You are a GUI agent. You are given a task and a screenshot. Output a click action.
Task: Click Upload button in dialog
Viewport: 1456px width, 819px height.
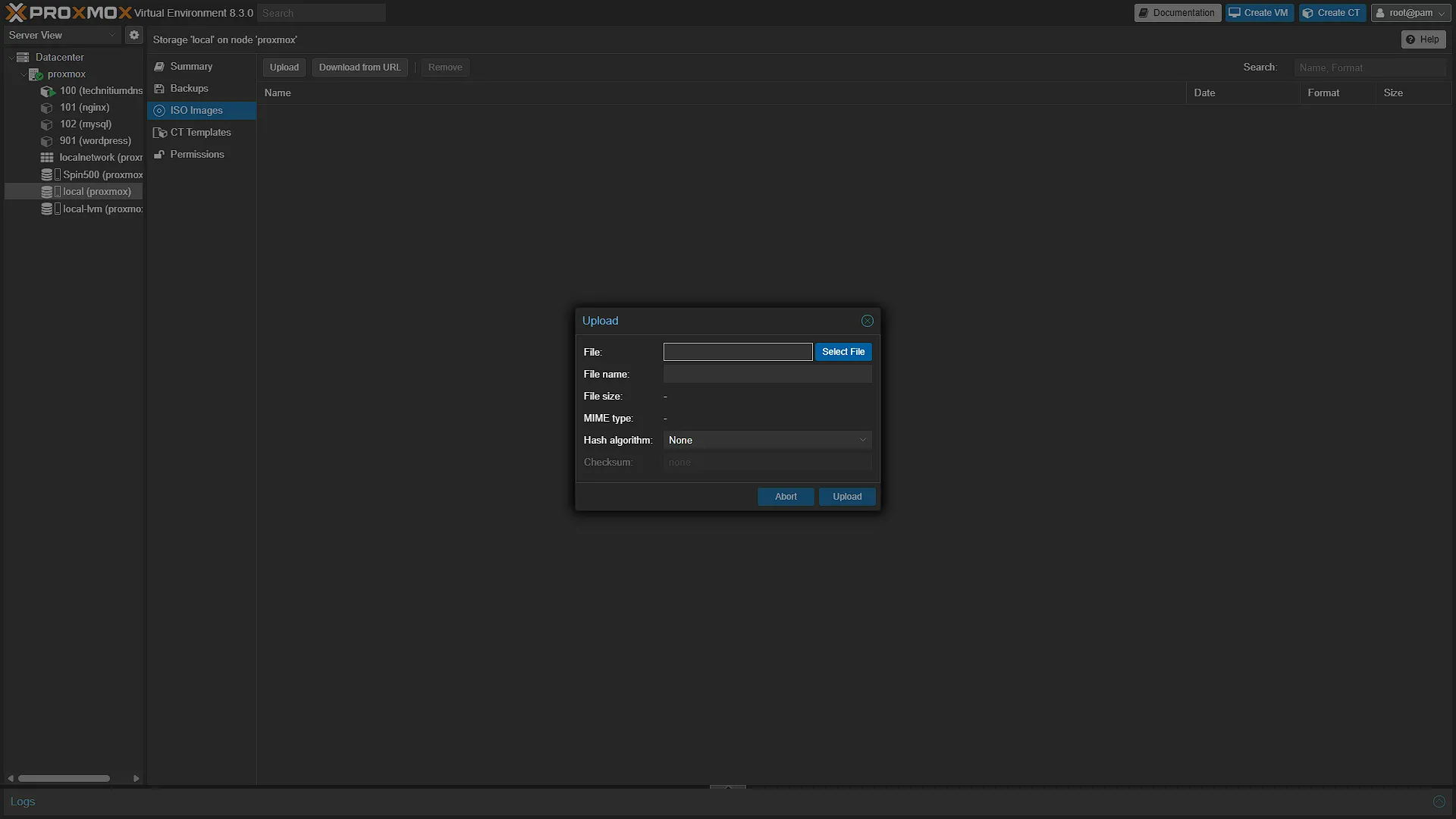click(847, 497)
